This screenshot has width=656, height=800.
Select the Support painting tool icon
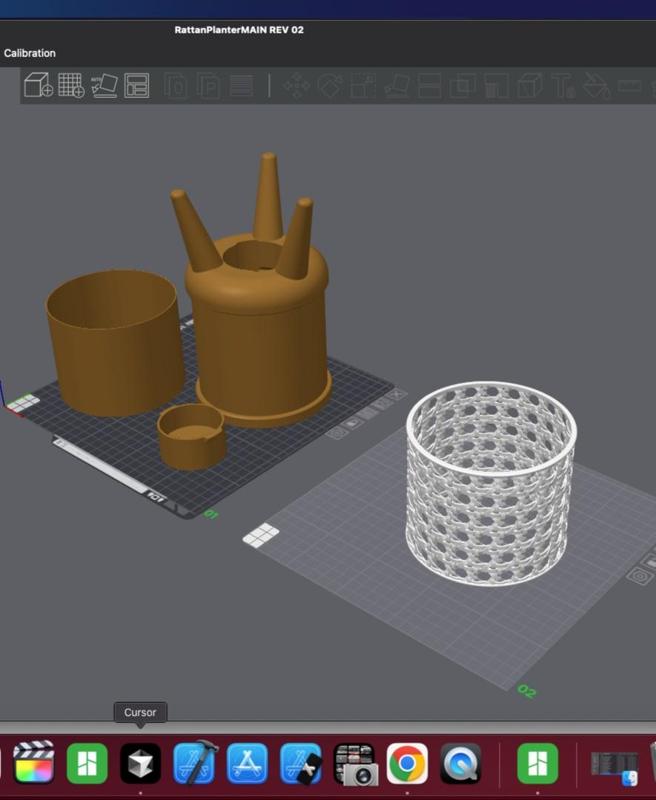pos(496,85)
